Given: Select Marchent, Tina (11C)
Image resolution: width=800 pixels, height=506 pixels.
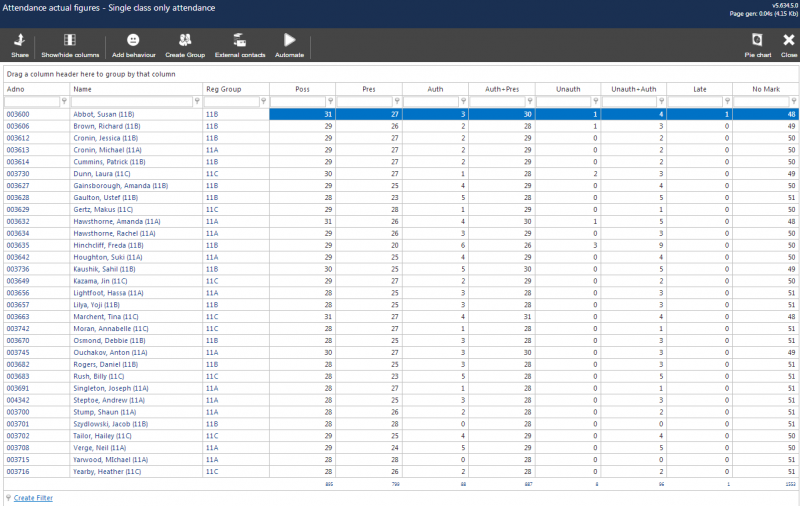Looking at the screenshot, I should [106, 317].
